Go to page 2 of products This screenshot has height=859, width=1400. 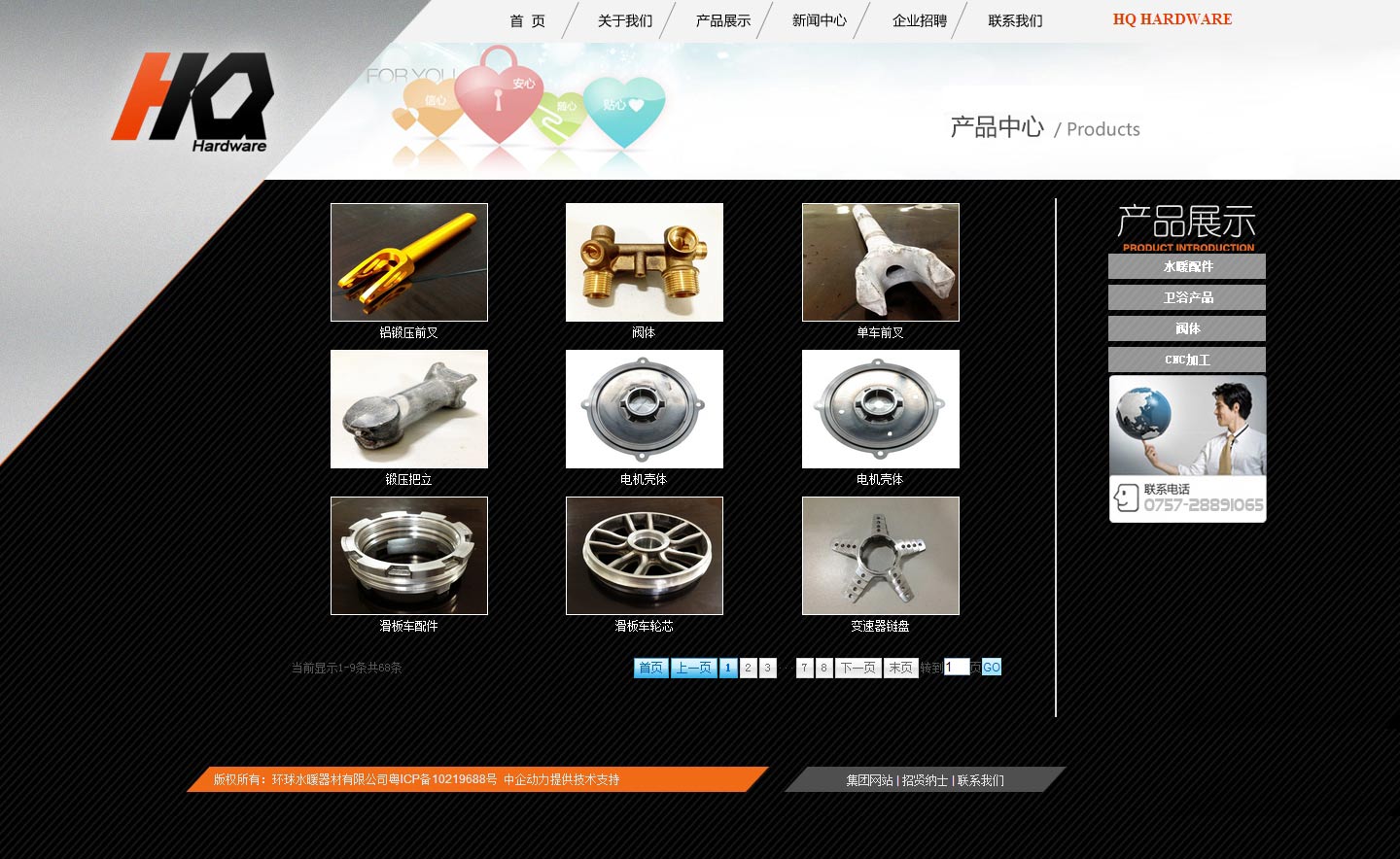click(748, 668)
